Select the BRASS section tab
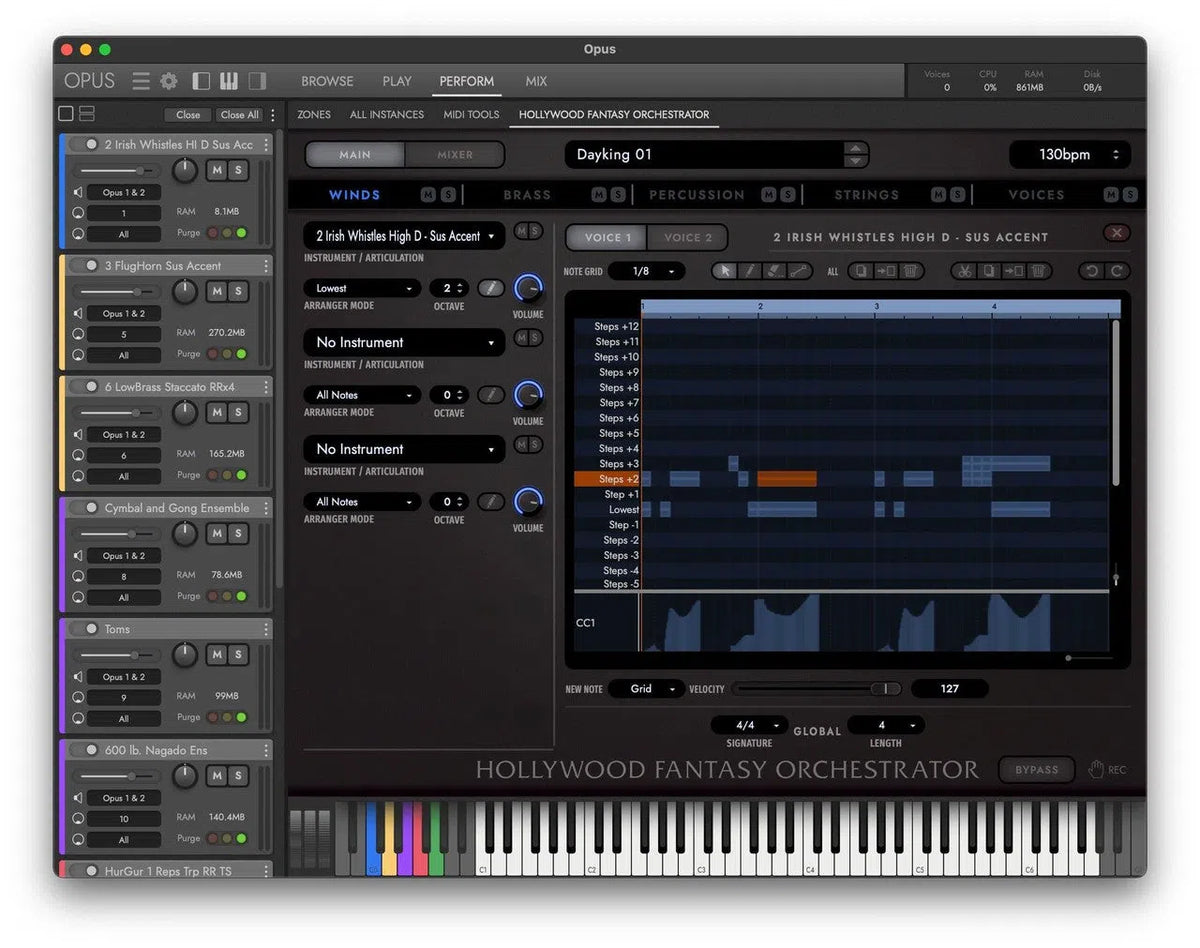Screen dimensions: 1200x948 tap(527, 194)
